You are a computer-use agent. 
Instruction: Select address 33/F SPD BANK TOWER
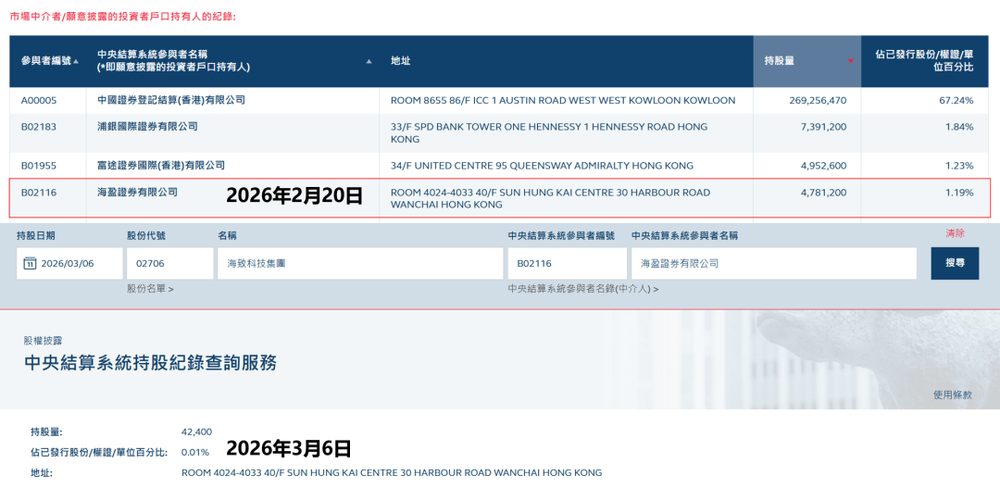pyautogui.click(x=549, y=133)
